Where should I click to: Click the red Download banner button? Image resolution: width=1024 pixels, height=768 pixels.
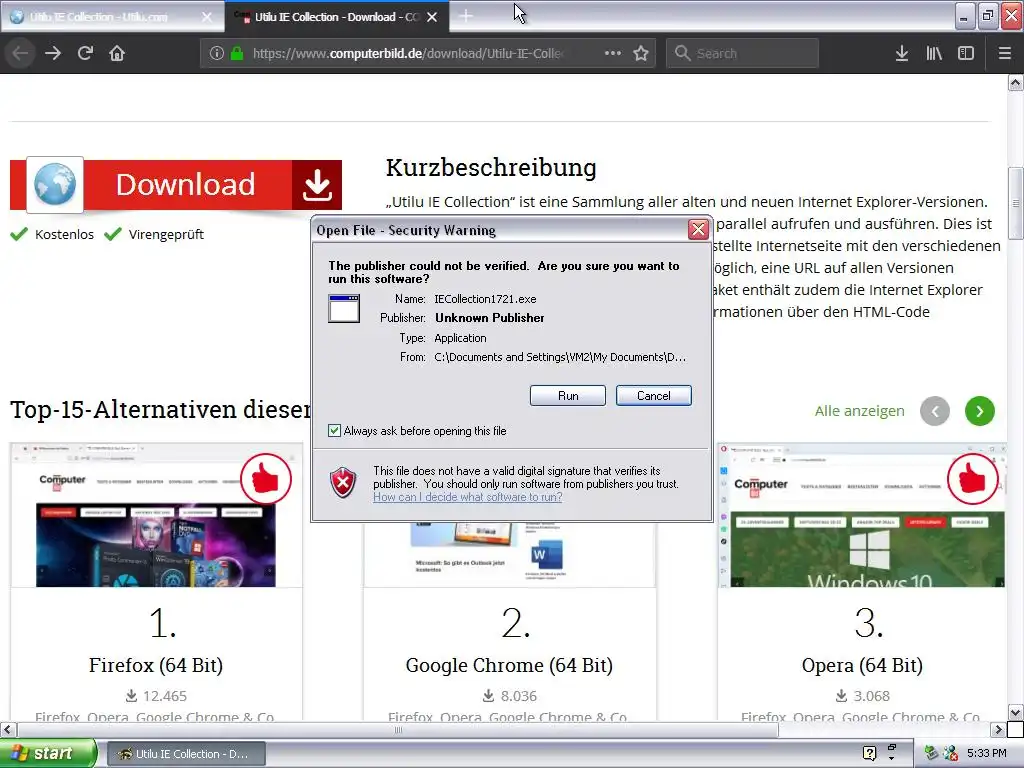click(176, 185)
